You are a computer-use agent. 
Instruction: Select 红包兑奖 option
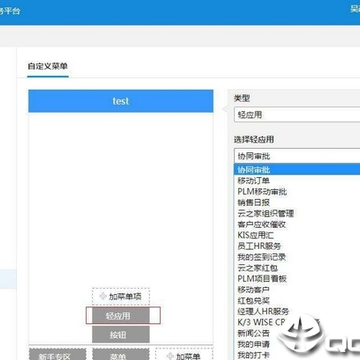coord(254,301)
